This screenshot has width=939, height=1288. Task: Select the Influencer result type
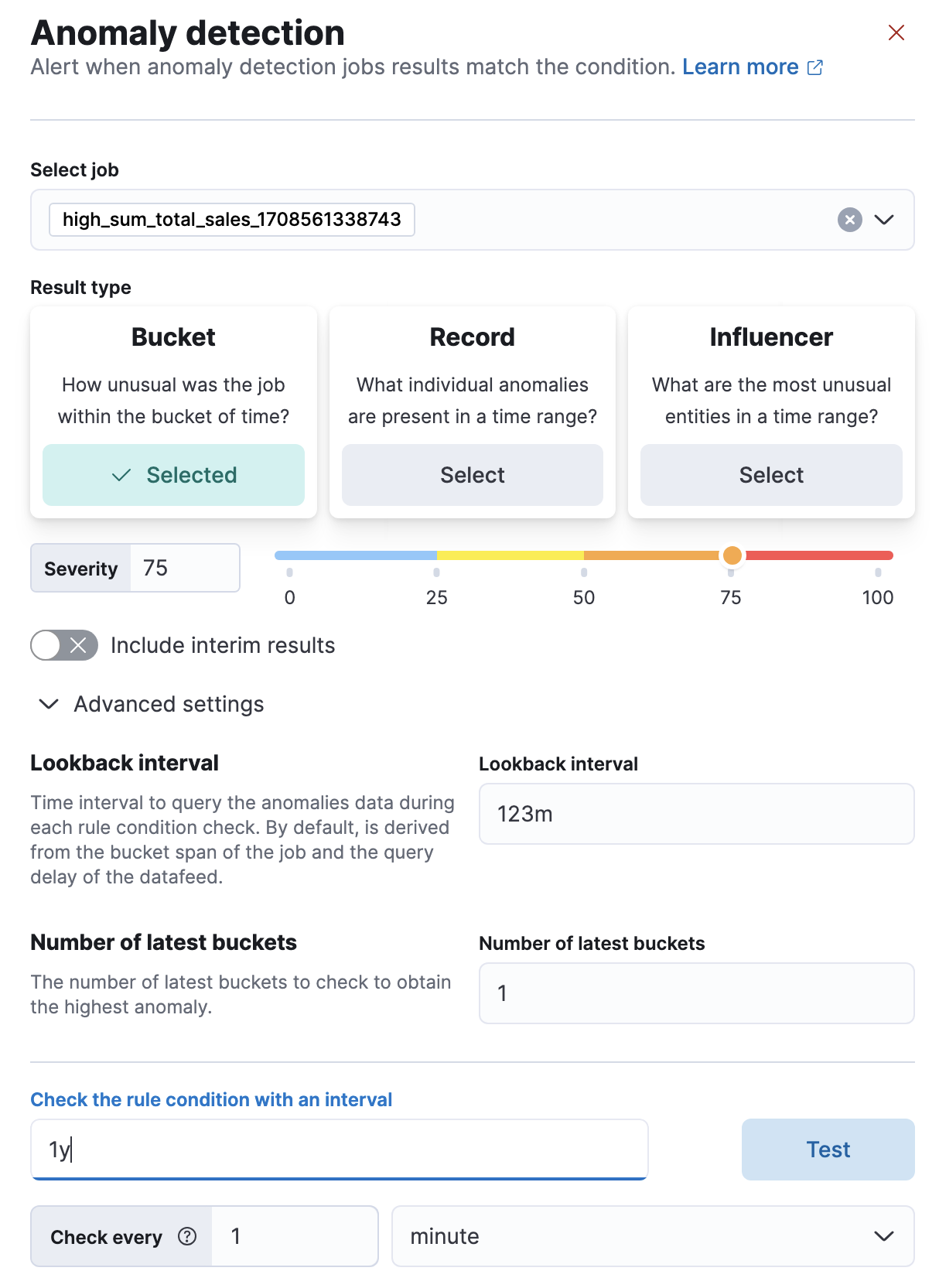click(x=770, y=474)
